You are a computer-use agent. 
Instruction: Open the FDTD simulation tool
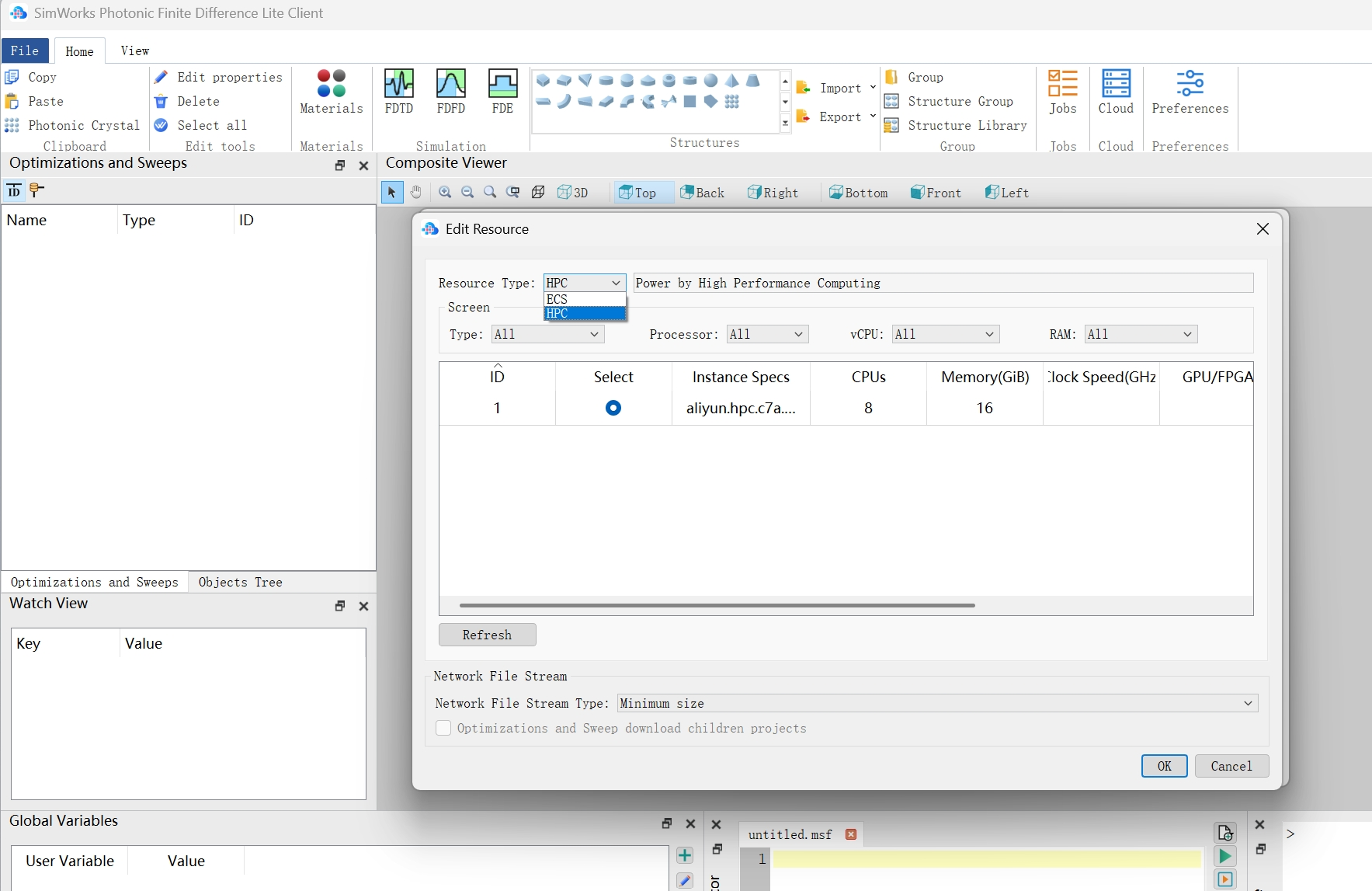point(398,92)
